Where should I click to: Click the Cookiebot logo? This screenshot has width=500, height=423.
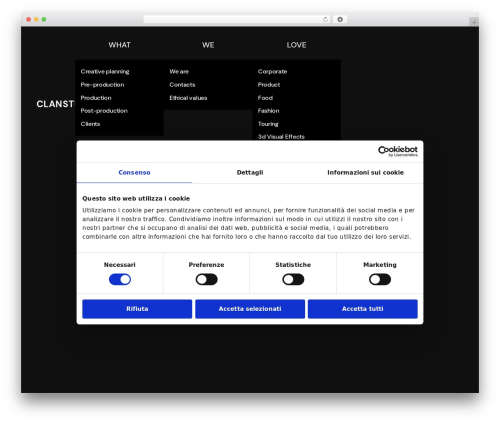click(398, 151)
